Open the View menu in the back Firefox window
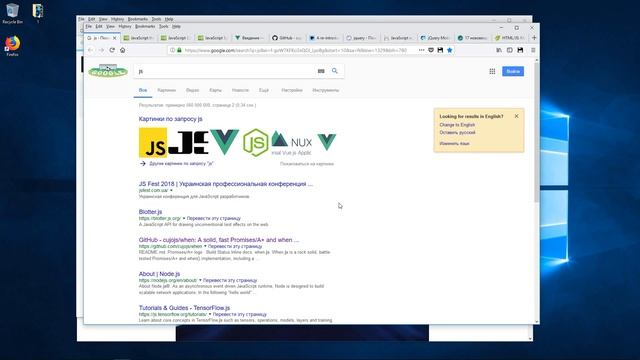 click(x=103, y=19)
